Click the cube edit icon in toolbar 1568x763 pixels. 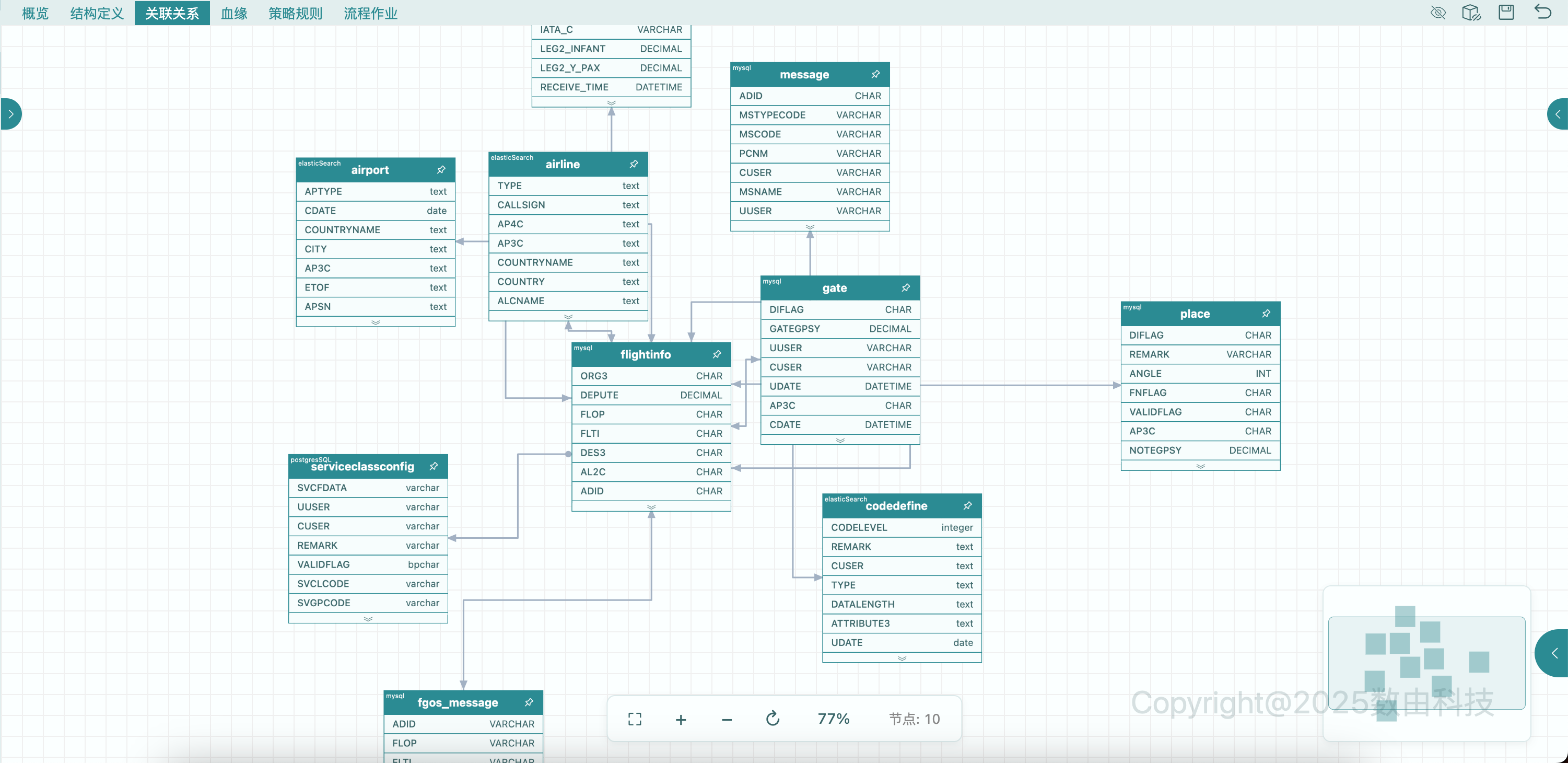[1471, 12]
